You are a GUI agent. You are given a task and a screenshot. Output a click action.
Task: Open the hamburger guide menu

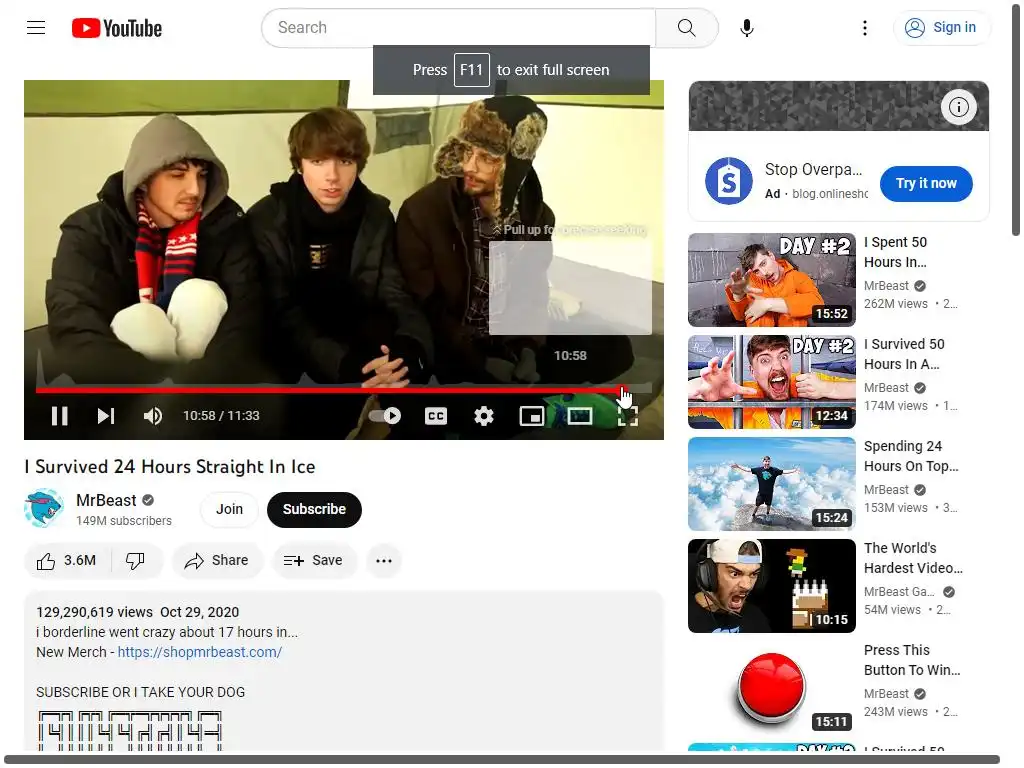[36, 27]
